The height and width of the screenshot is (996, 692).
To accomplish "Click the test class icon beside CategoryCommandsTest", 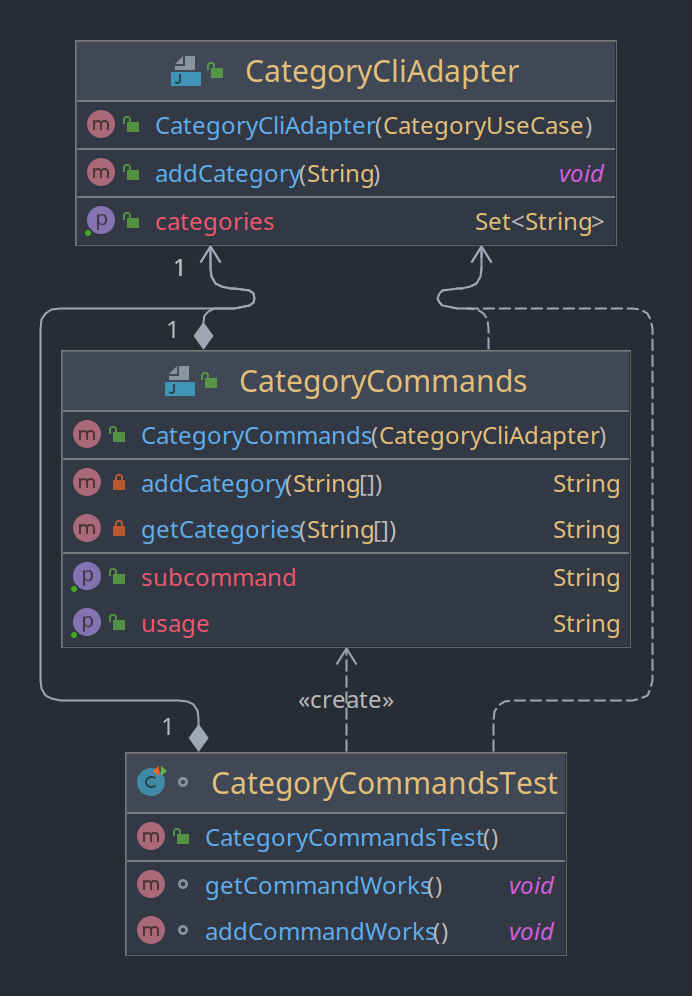I will pyautogui.click(x=152, y=781).
